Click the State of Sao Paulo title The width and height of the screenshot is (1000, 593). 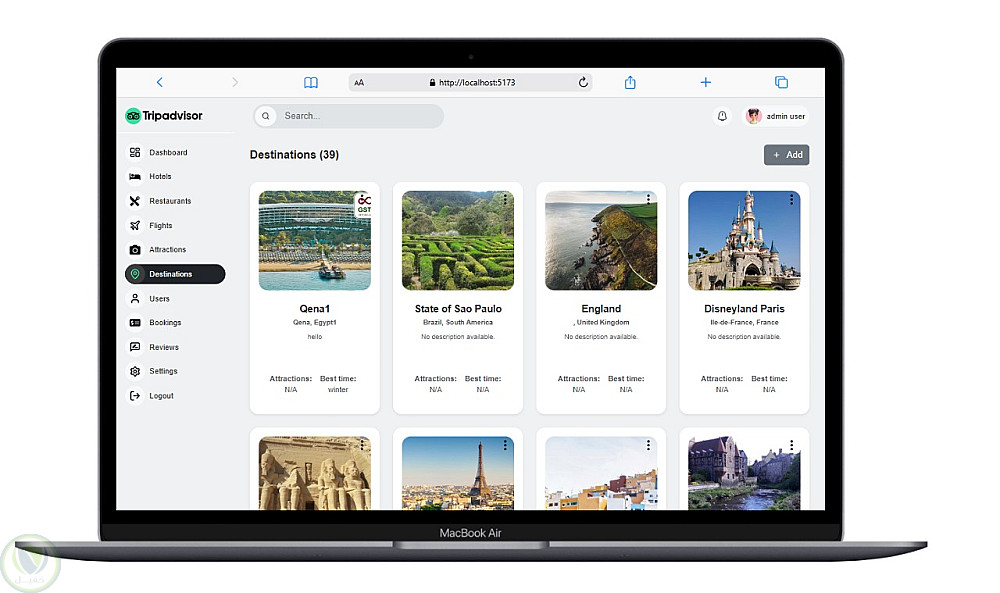(x=458, y=309)
